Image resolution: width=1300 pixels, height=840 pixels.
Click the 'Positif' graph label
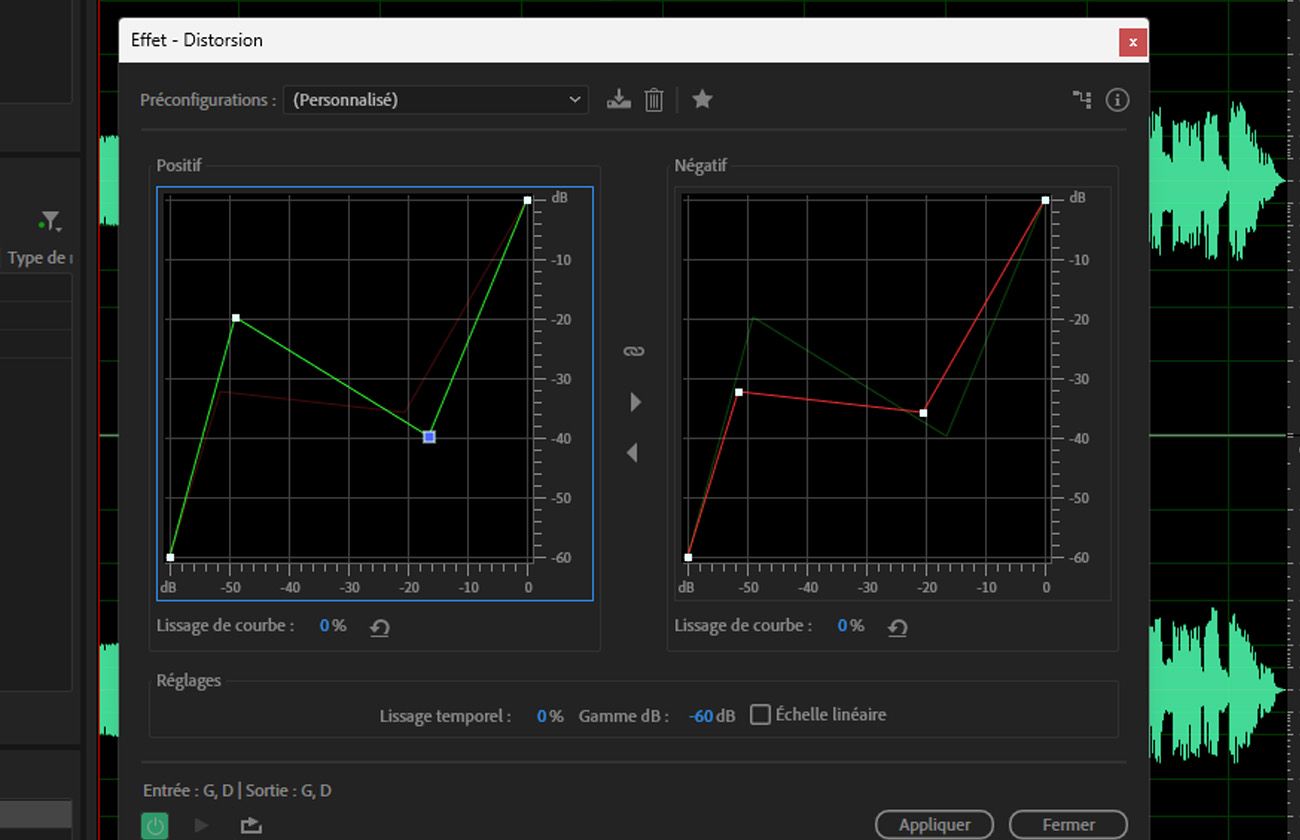(x=179, y=166)
